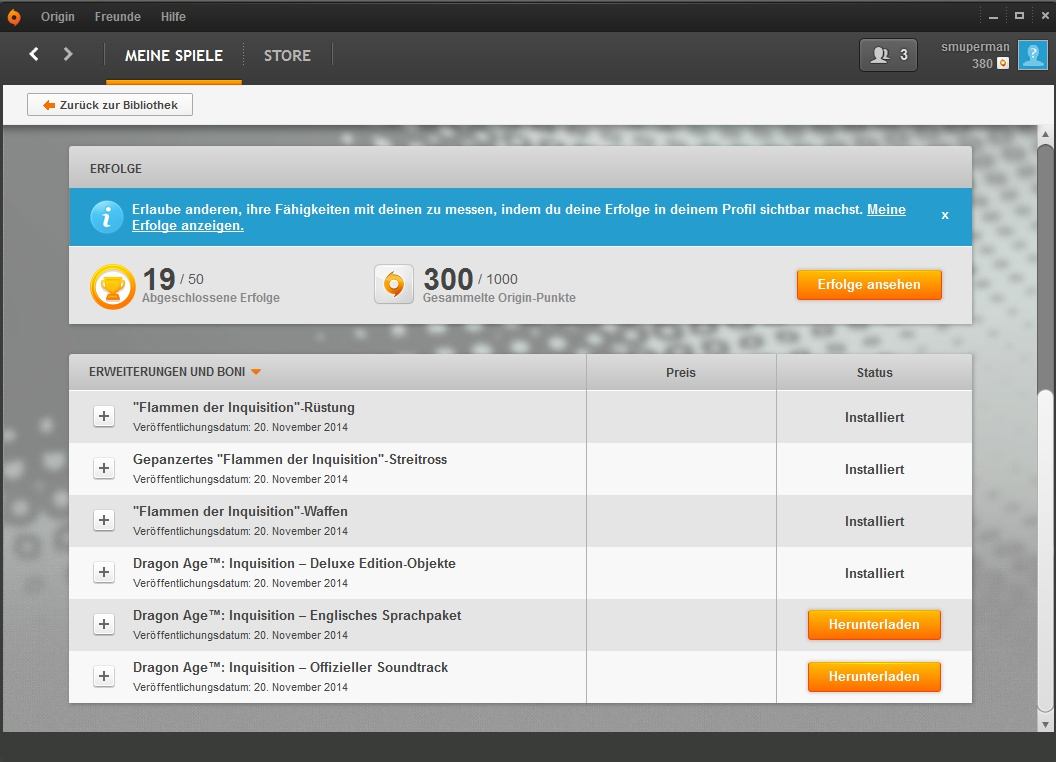Click the Status column header
1056x762 pixels.
tap(874, 373)
